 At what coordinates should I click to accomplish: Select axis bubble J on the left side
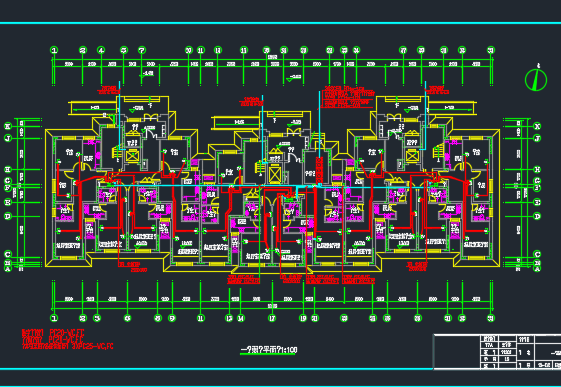click(x=8, y=138)
